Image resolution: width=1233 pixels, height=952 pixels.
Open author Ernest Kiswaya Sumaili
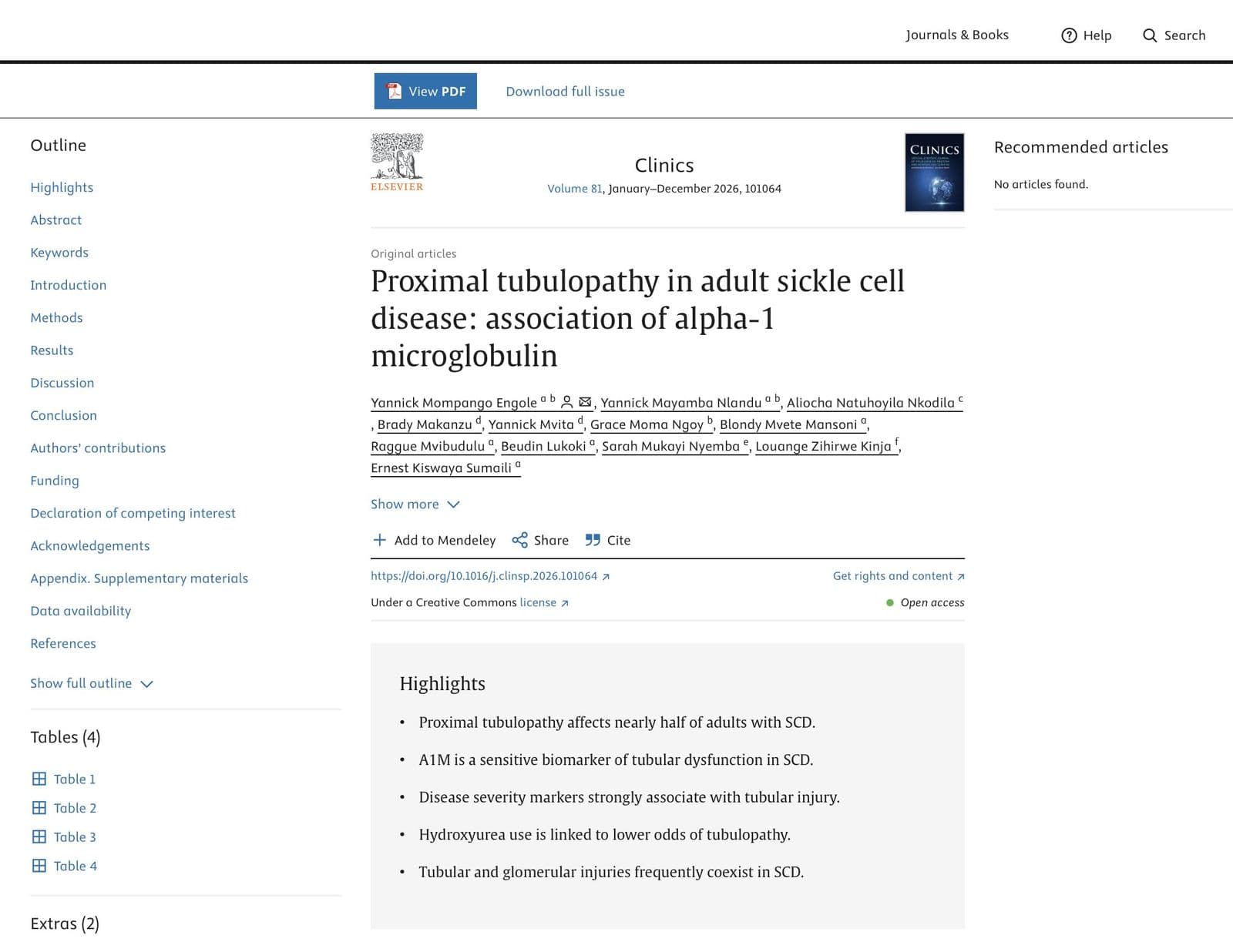click(445, 468)
